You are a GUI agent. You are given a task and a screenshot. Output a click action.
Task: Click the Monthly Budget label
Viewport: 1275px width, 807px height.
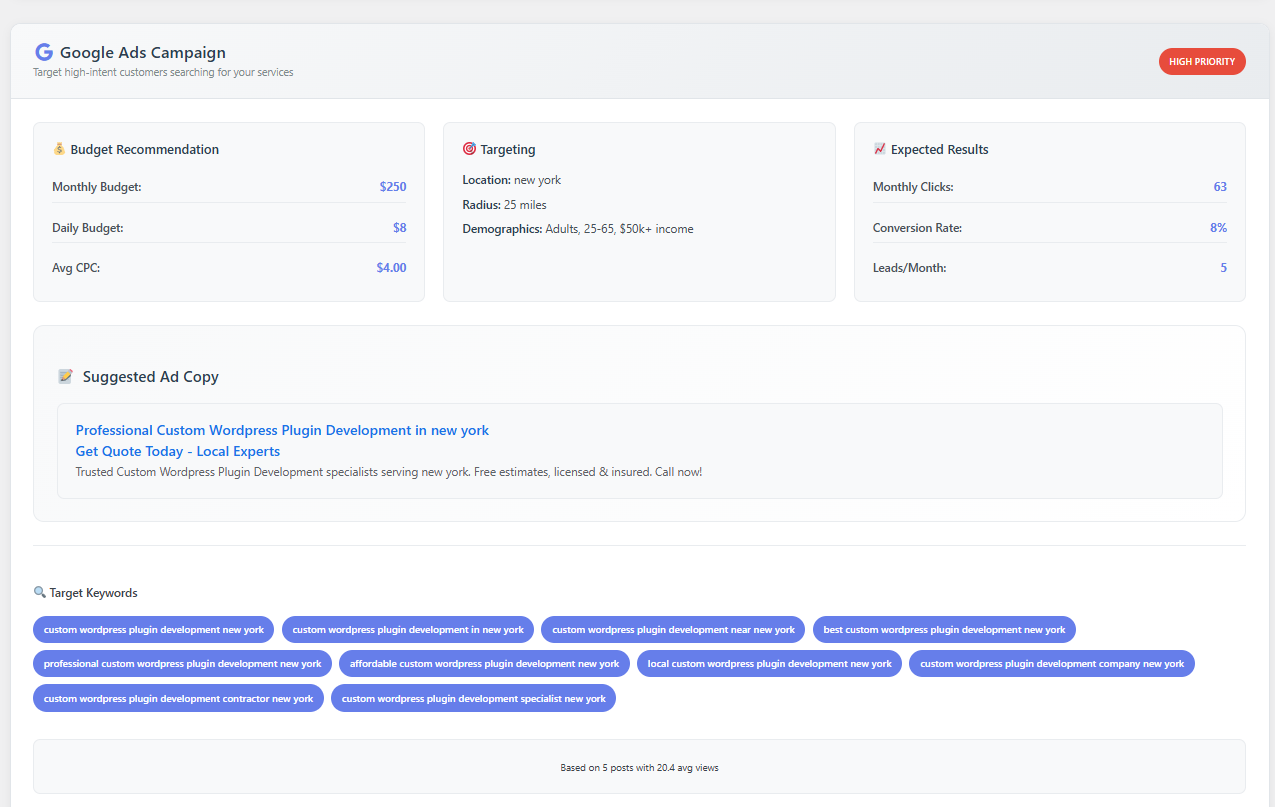97,187
